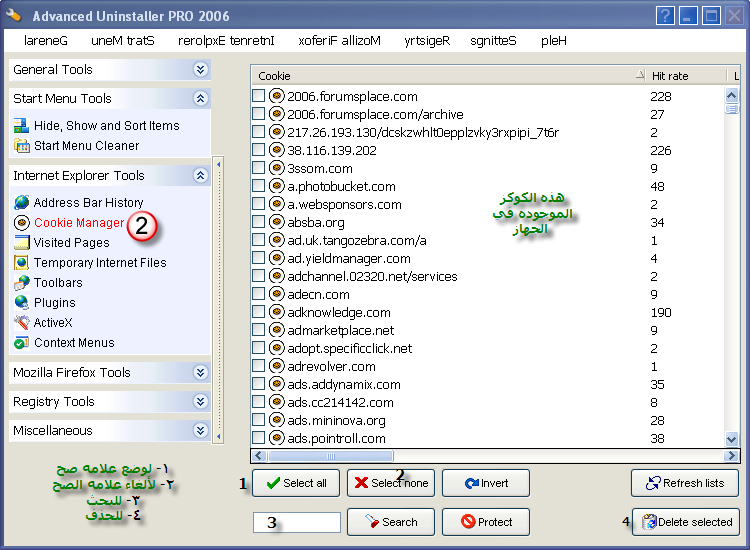Click the Toolbars icon
Image resolution: width=750 pixels, height=550 pixels.
(22, 283)
